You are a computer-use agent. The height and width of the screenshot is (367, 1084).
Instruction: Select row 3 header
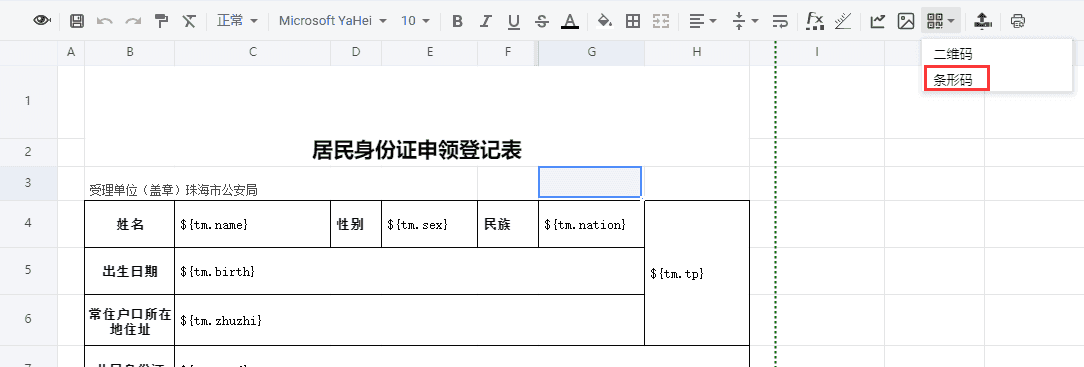tap(28, 183)
